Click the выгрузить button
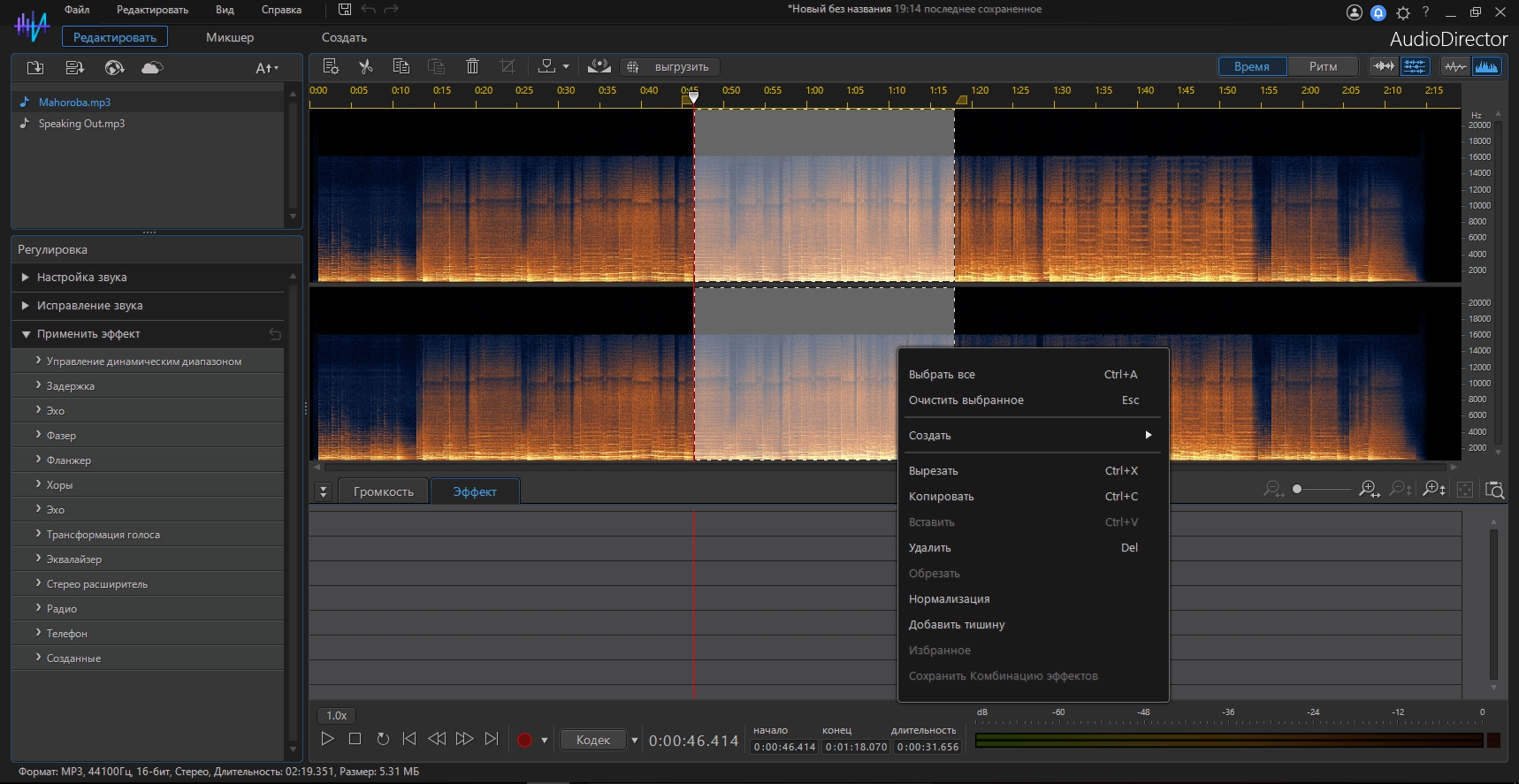 tap(670, 66)
